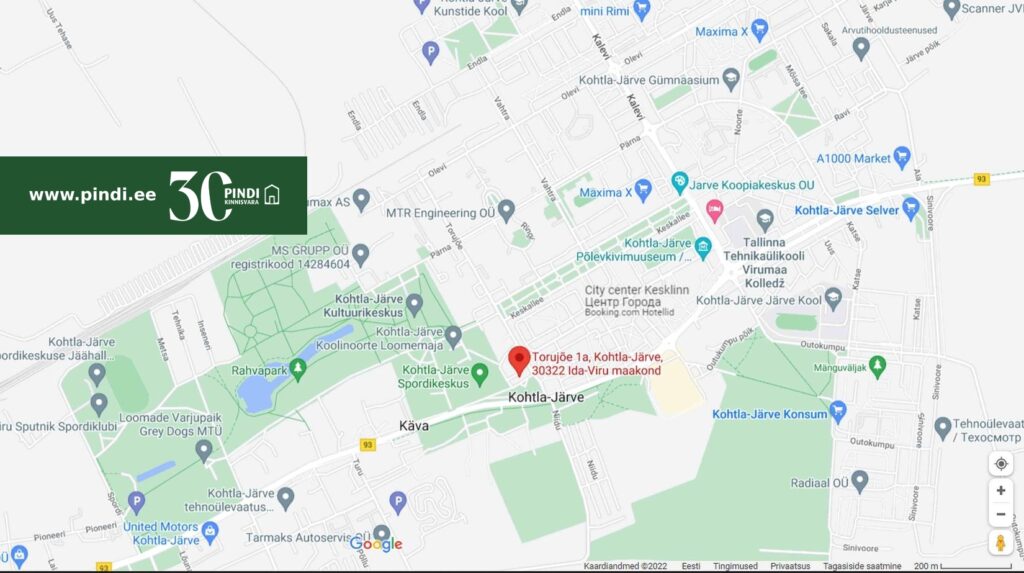
Task: Click the Põlevkivimuuseum museum marker
Action: click(x=703, y=248)
